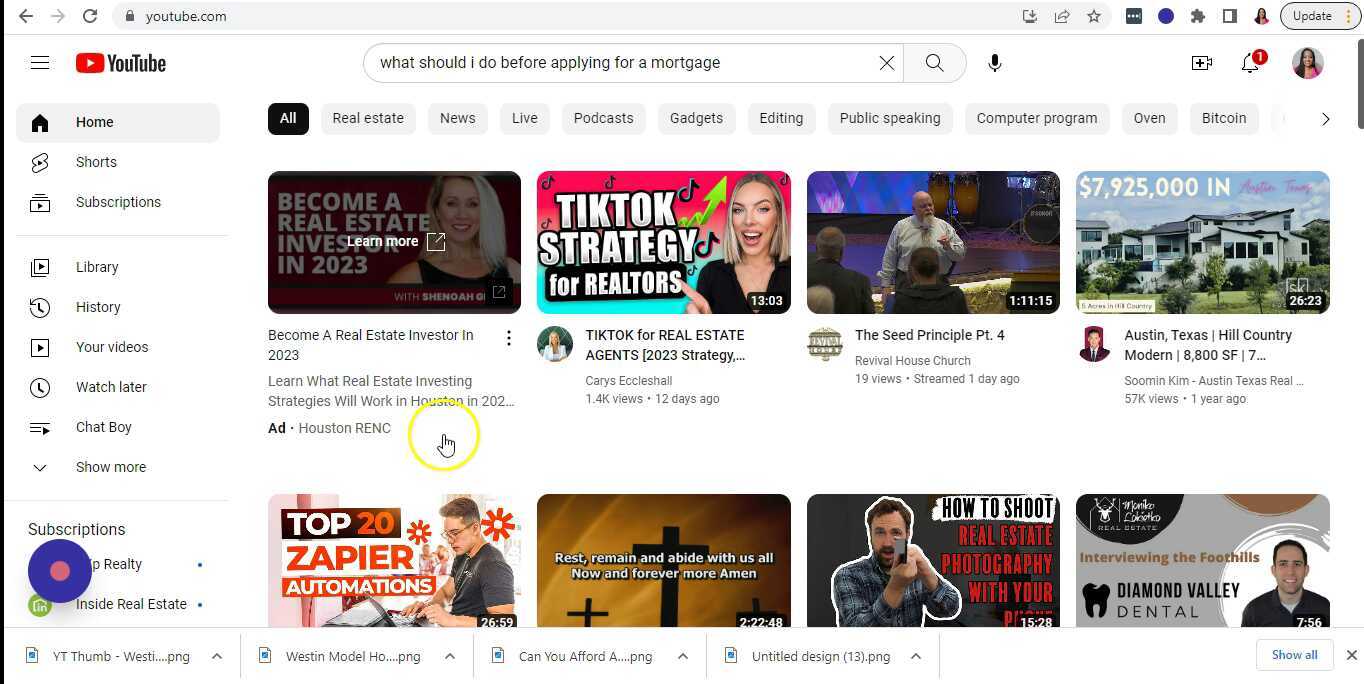Screen dimensions: 1364x684
Task: Select the Real estate filter chip
Action: [x=368, y=118]
